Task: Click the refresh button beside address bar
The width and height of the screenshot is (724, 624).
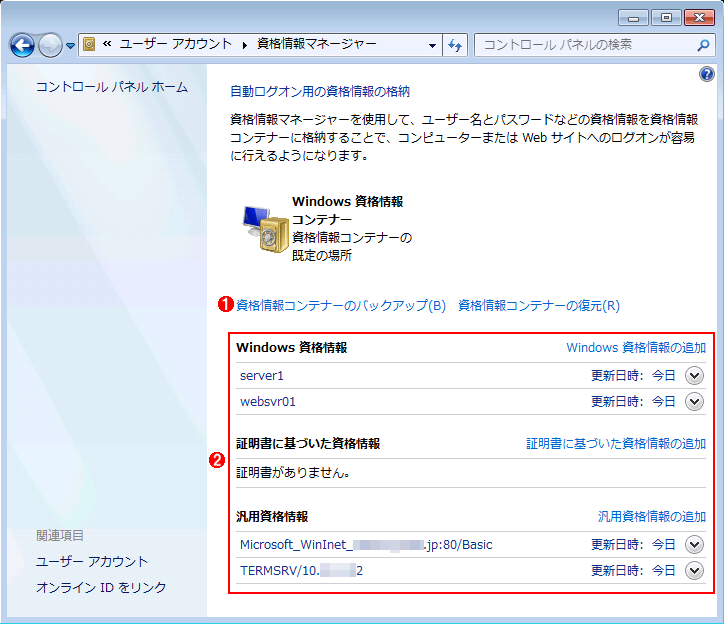Action: (455, 45)
